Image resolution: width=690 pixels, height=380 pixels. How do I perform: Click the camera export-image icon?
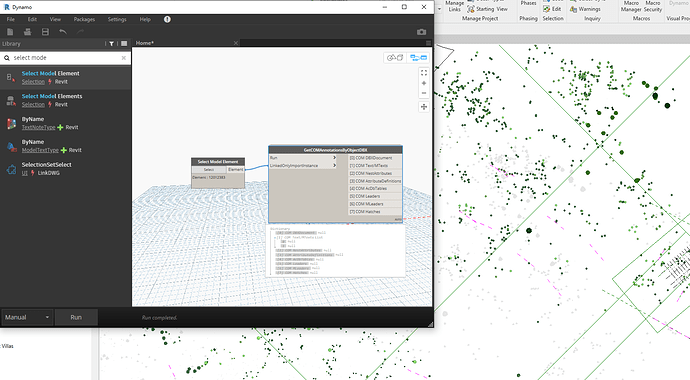tap(421, 32)
